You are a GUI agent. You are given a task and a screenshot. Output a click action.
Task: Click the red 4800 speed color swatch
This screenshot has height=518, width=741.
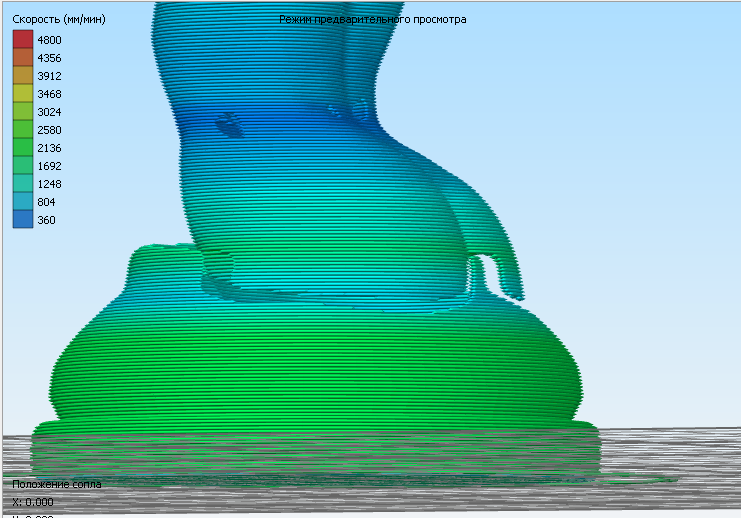tap(23, 39)
